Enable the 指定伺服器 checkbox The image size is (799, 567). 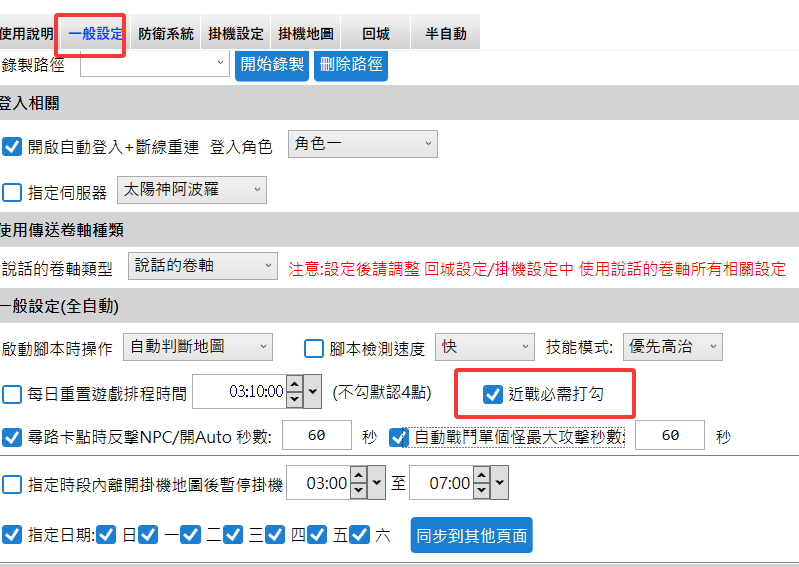coord(12,192)
